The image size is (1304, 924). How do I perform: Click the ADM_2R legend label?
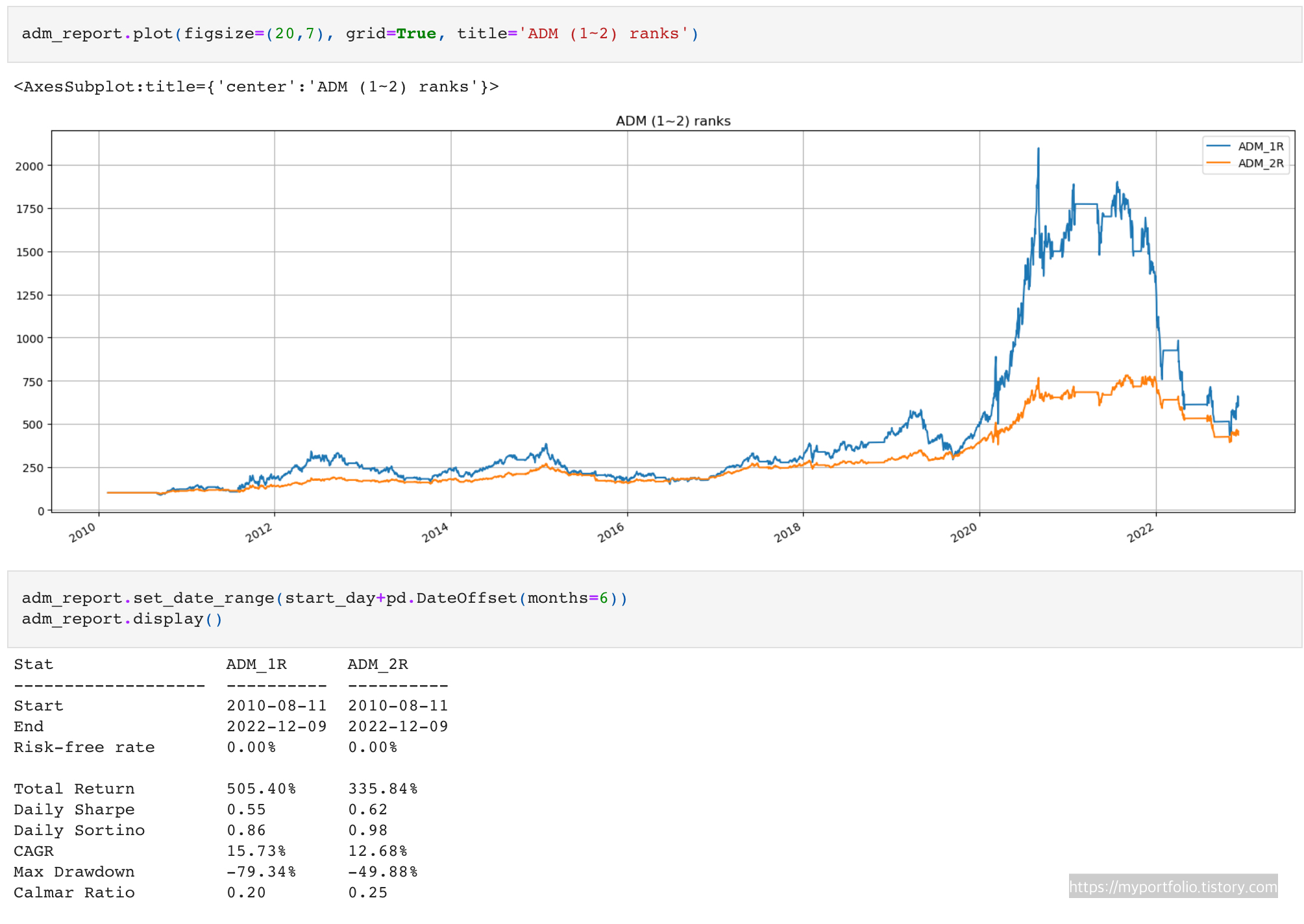[x=1260, y=164]
